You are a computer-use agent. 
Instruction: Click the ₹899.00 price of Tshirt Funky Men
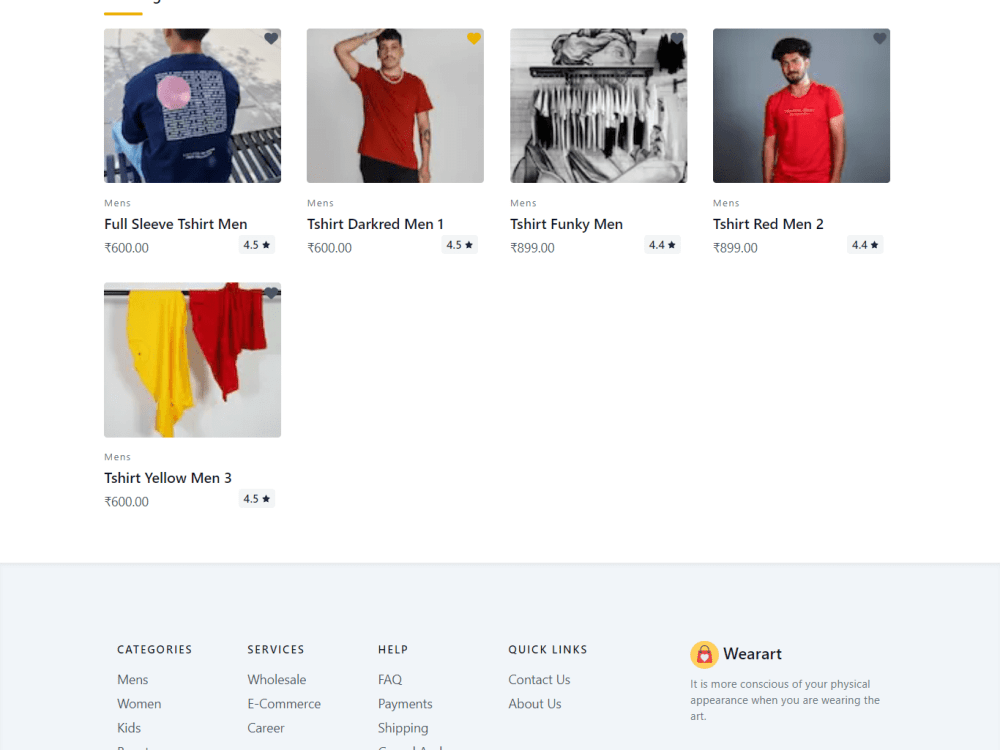click(x=532, y=247)
